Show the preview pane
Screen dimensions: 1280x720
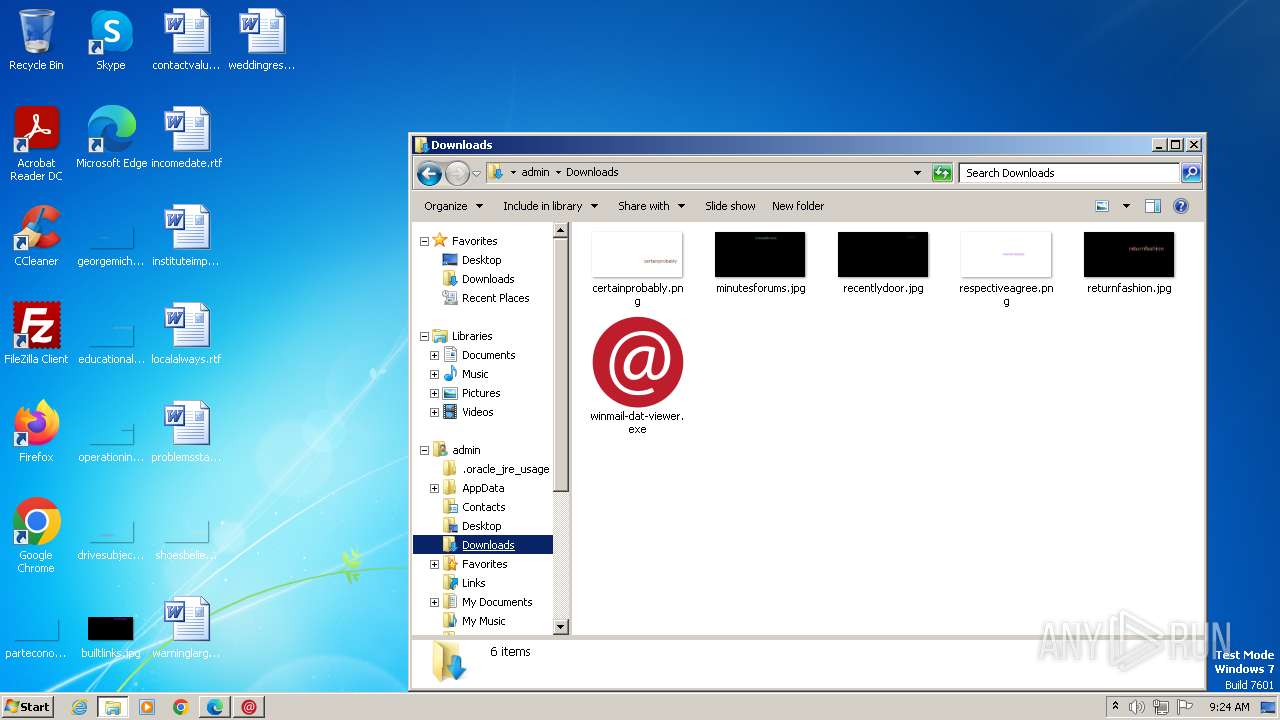pyautogui.click(x=1152, y=206)
